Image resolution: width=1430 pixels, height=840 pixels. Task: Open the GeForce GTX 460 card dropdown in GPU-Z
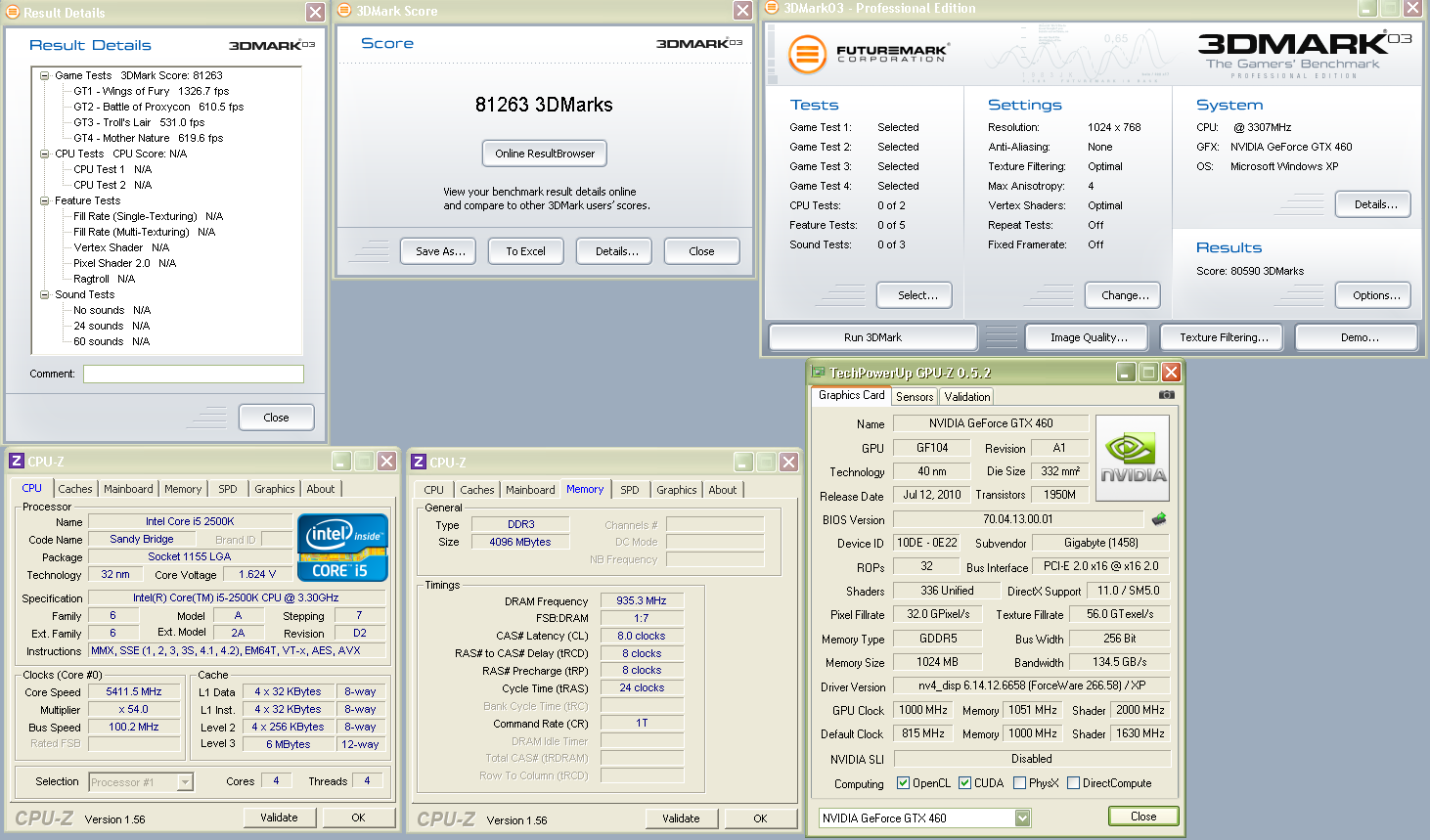click(1023, 818)
